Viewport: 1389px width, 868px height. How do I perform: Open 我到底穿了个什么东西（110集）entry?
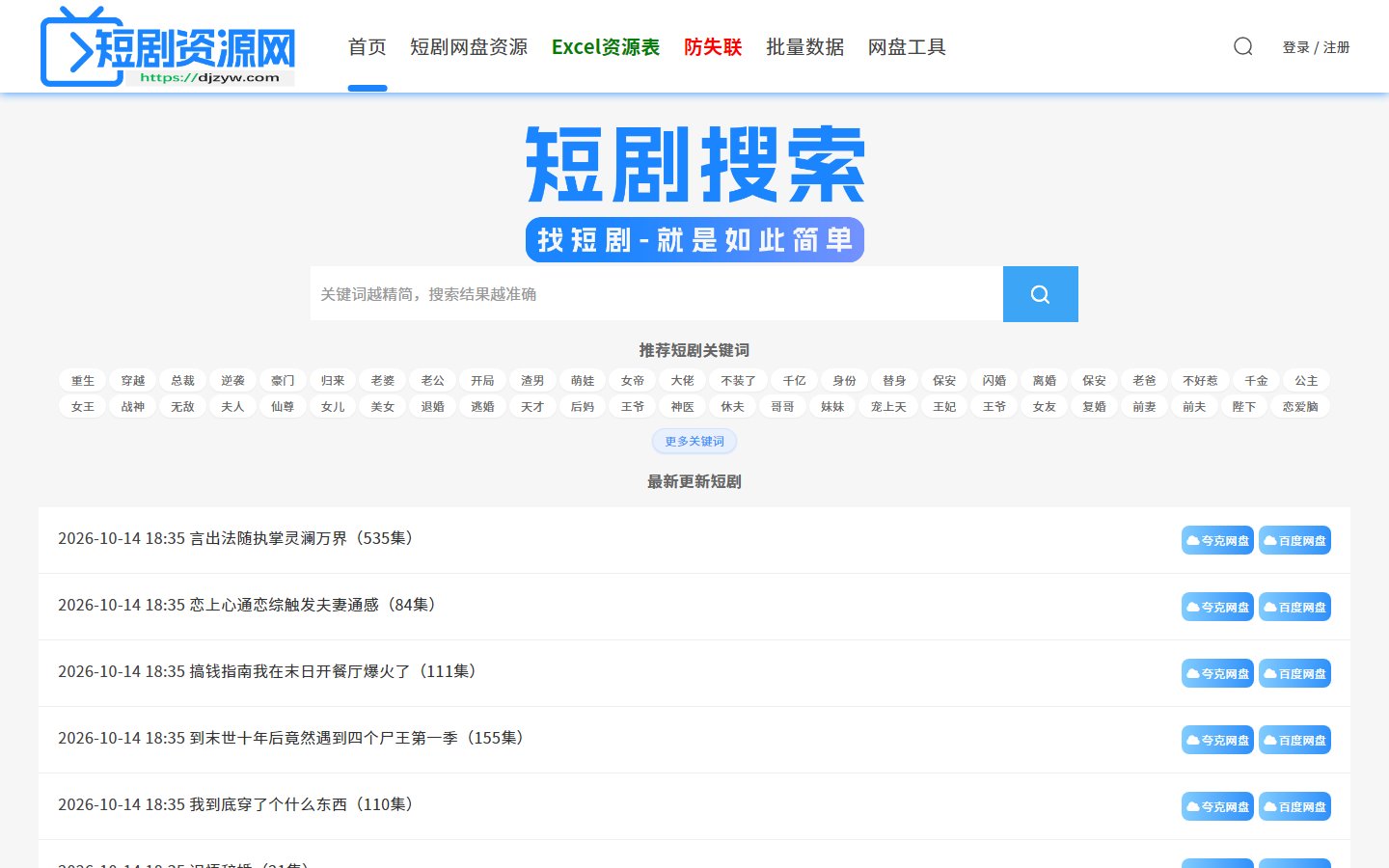point(235,804)
